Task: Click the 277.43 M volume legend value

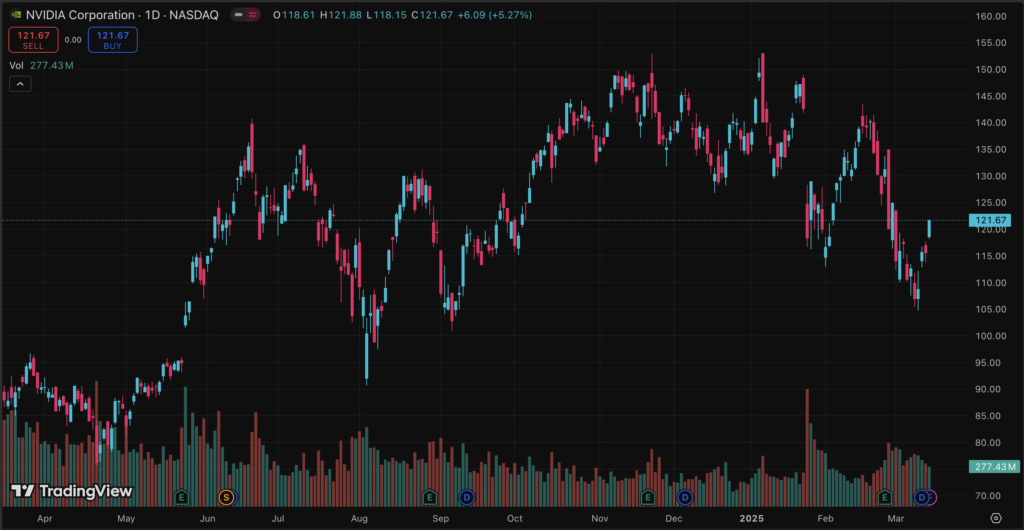Action: (52, 65)
